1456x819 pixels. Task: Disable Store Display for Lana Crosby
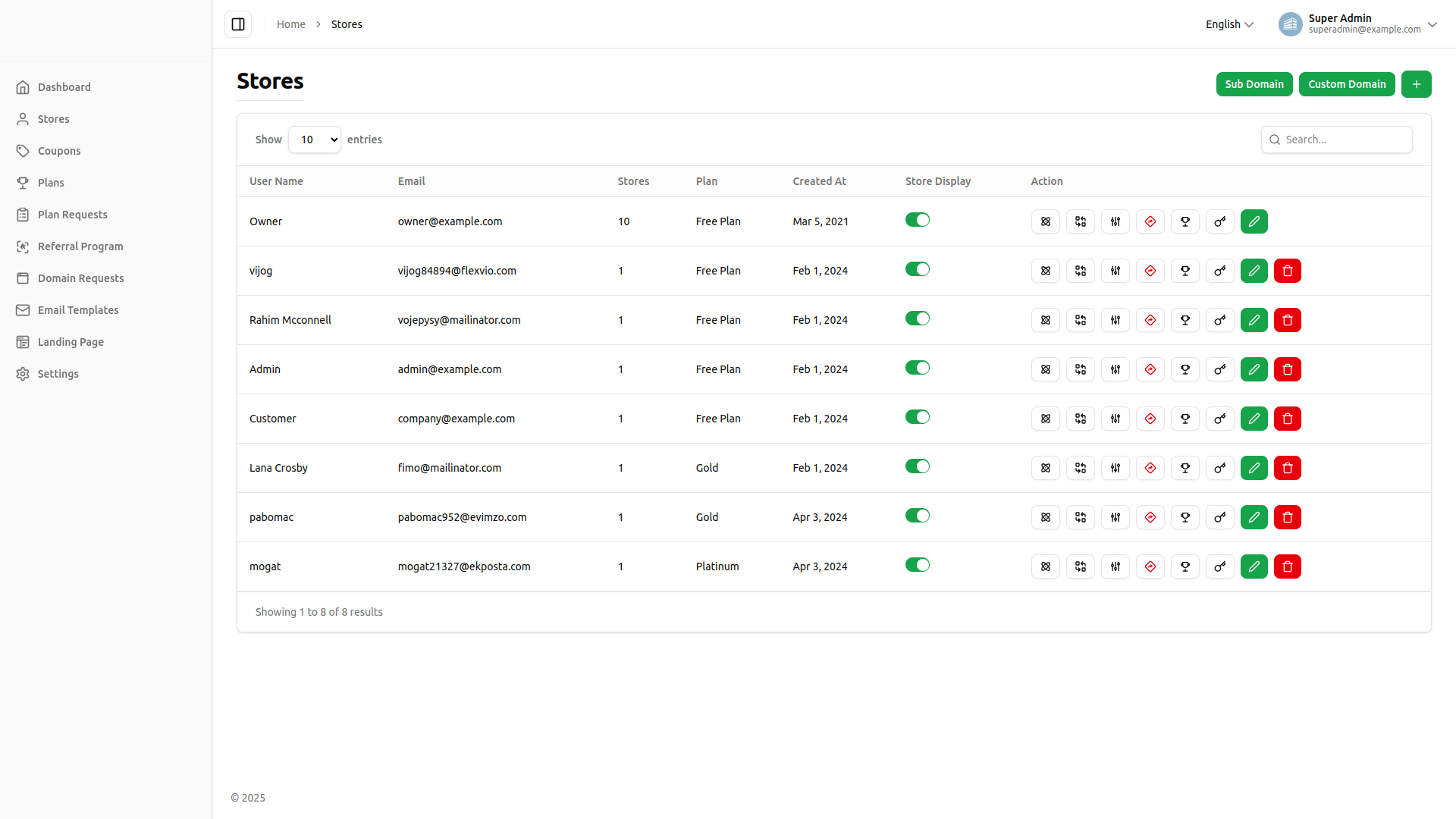917,466
